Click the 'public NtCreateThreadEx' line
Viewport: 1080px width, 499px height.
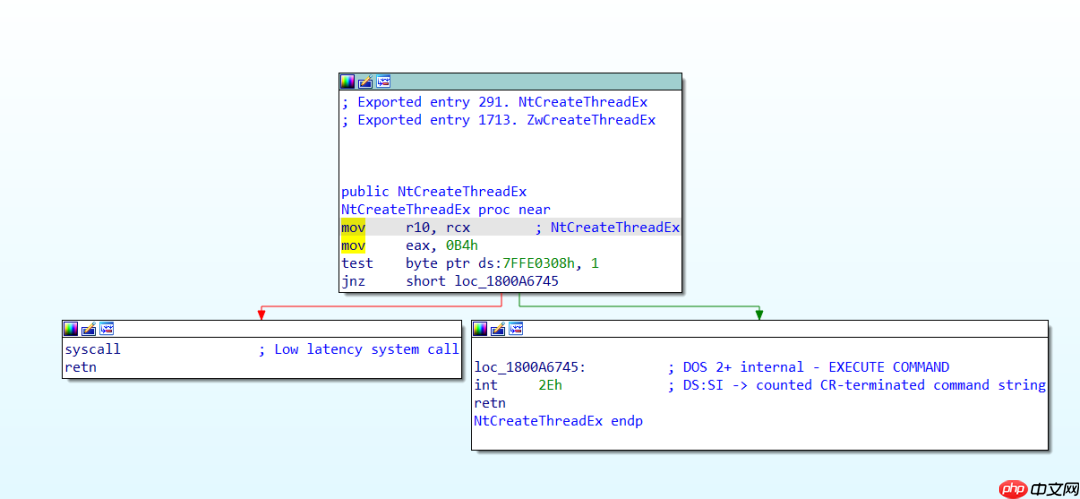click(x=434, y=192)
